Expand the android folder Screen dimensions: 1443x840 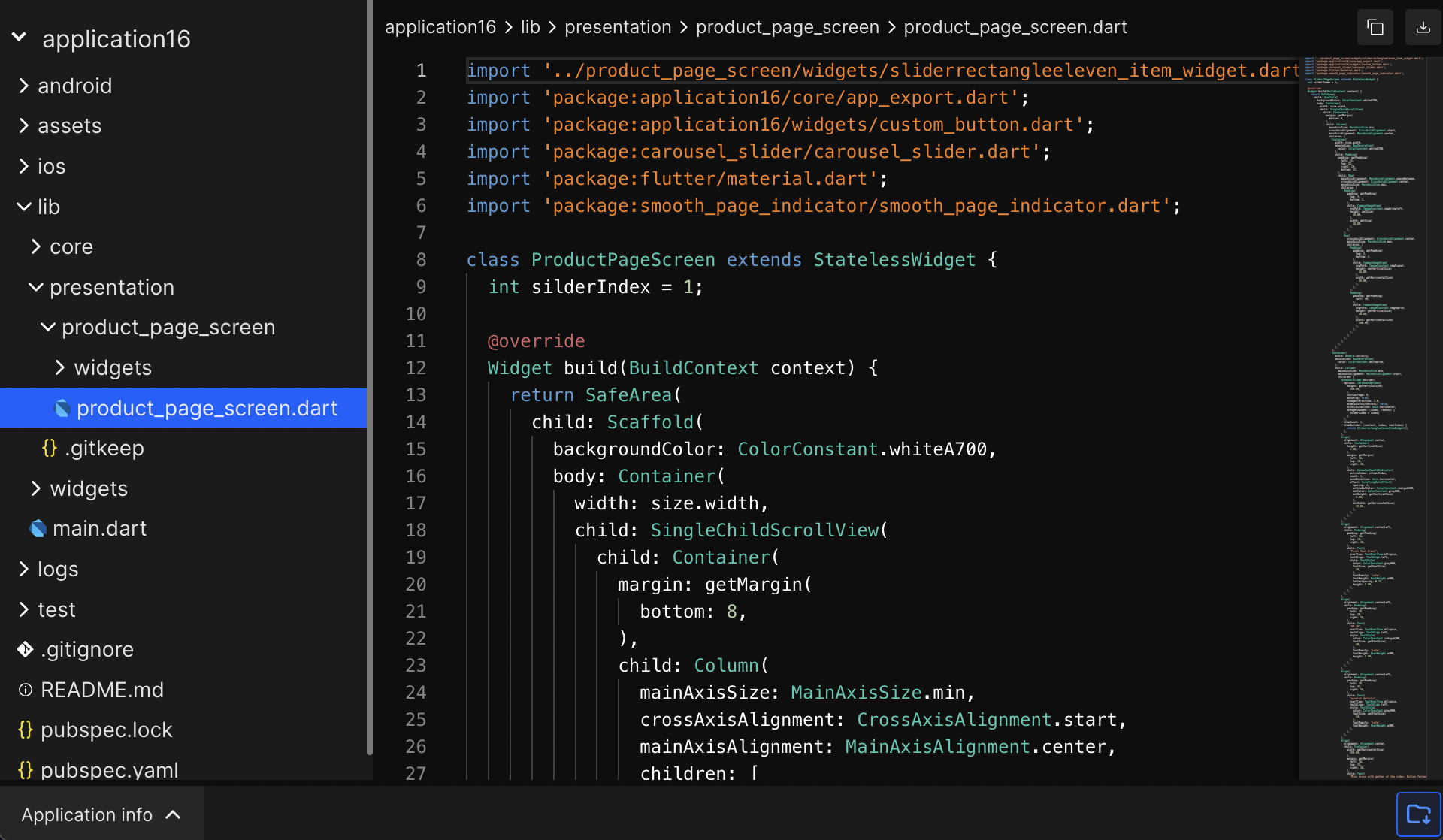tap(24, 86)
